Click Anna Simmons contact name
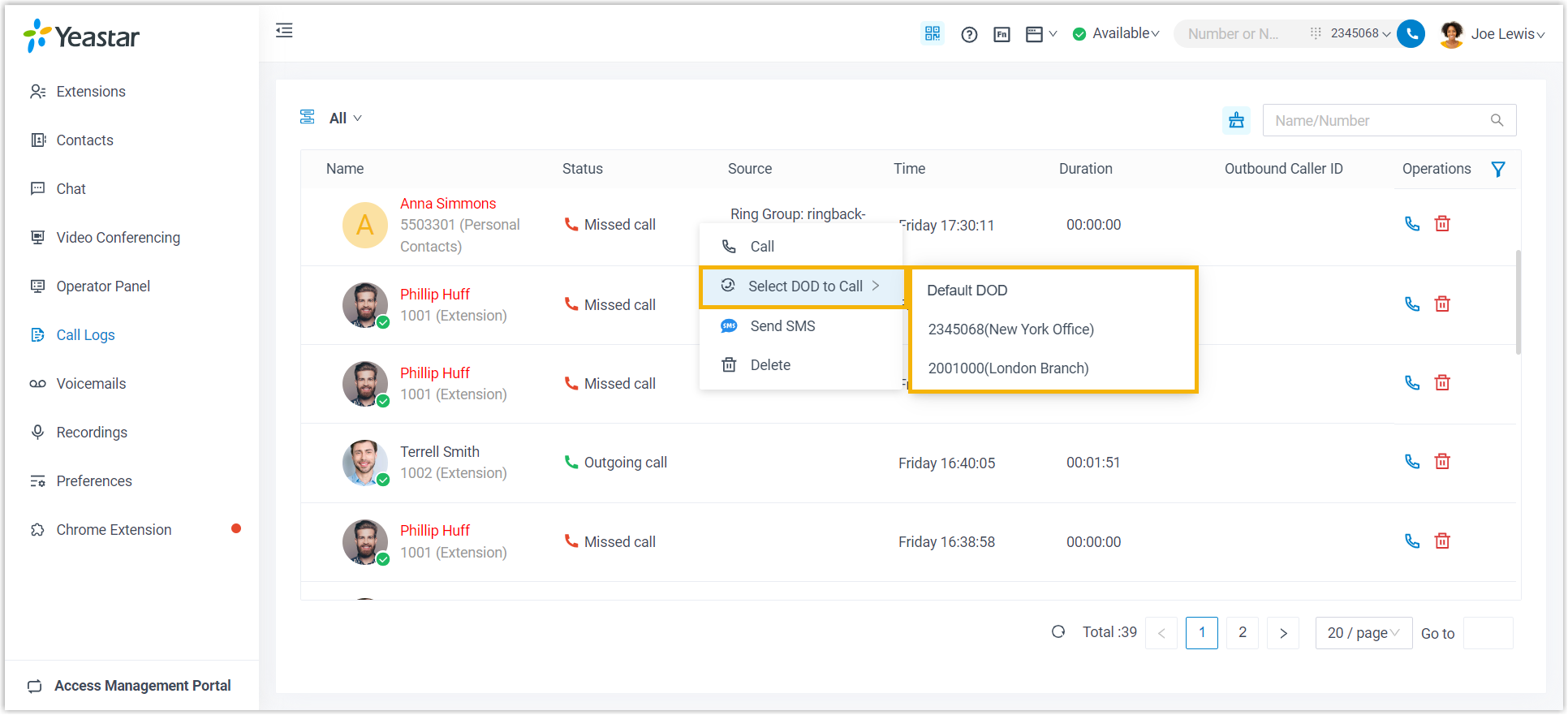The image size is (1568, 715). click(x=448, y=204)
